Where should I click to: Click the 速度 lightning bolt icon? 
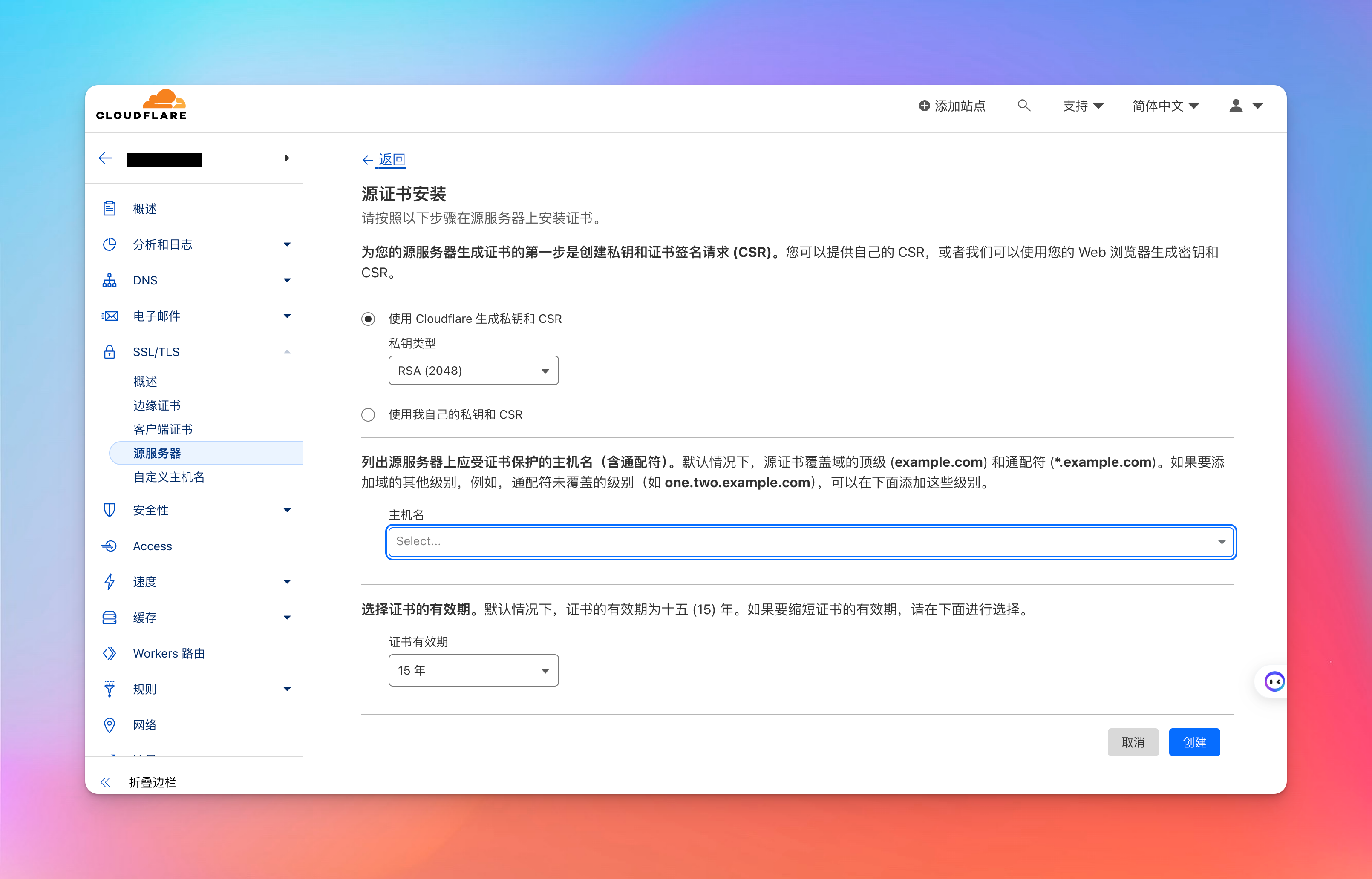pos(109,582)
